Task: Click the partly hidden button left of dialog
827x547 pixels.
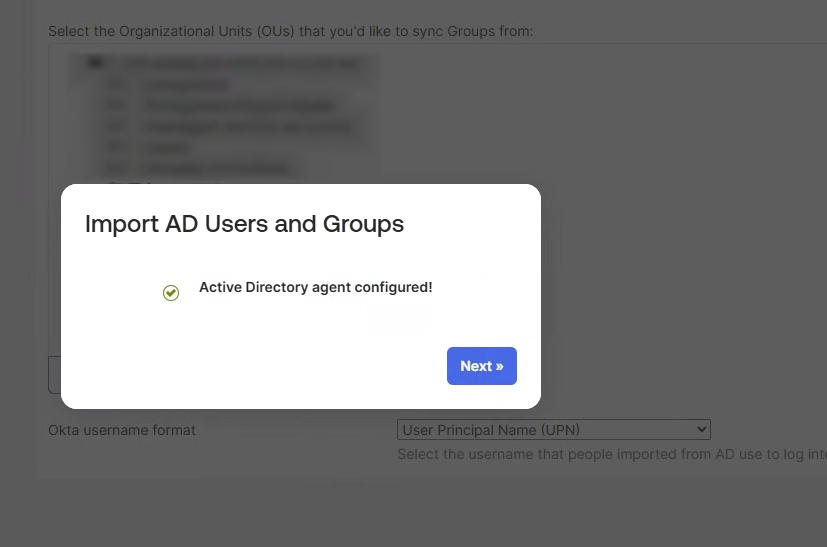Action: 54,375
